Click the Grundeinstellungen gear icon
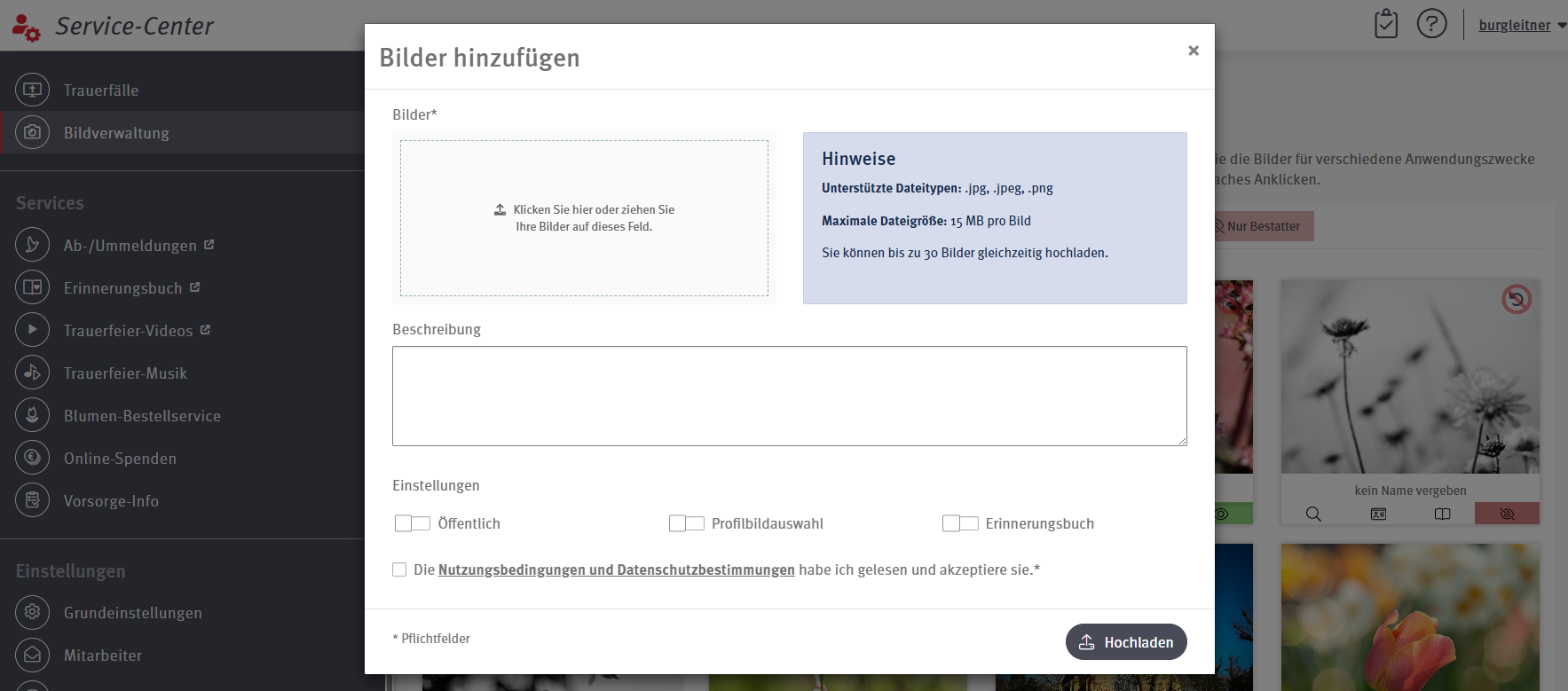The width and height of the screenshot is (1568, 691). coord(32,612)
